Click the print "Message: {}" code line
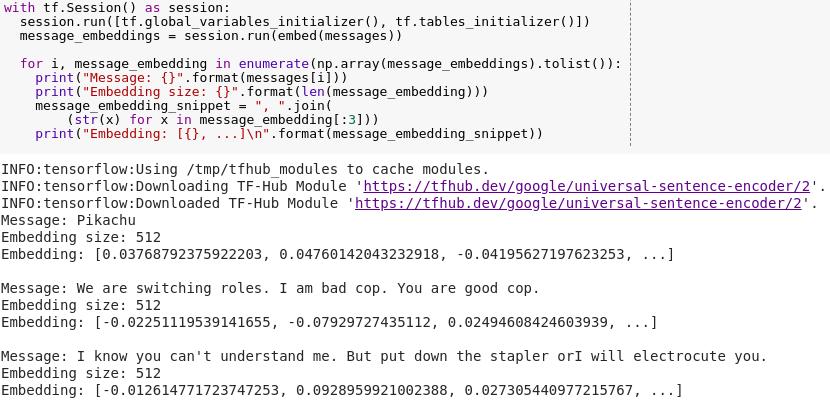Screen dimensions: 830x410 [191, 78]
